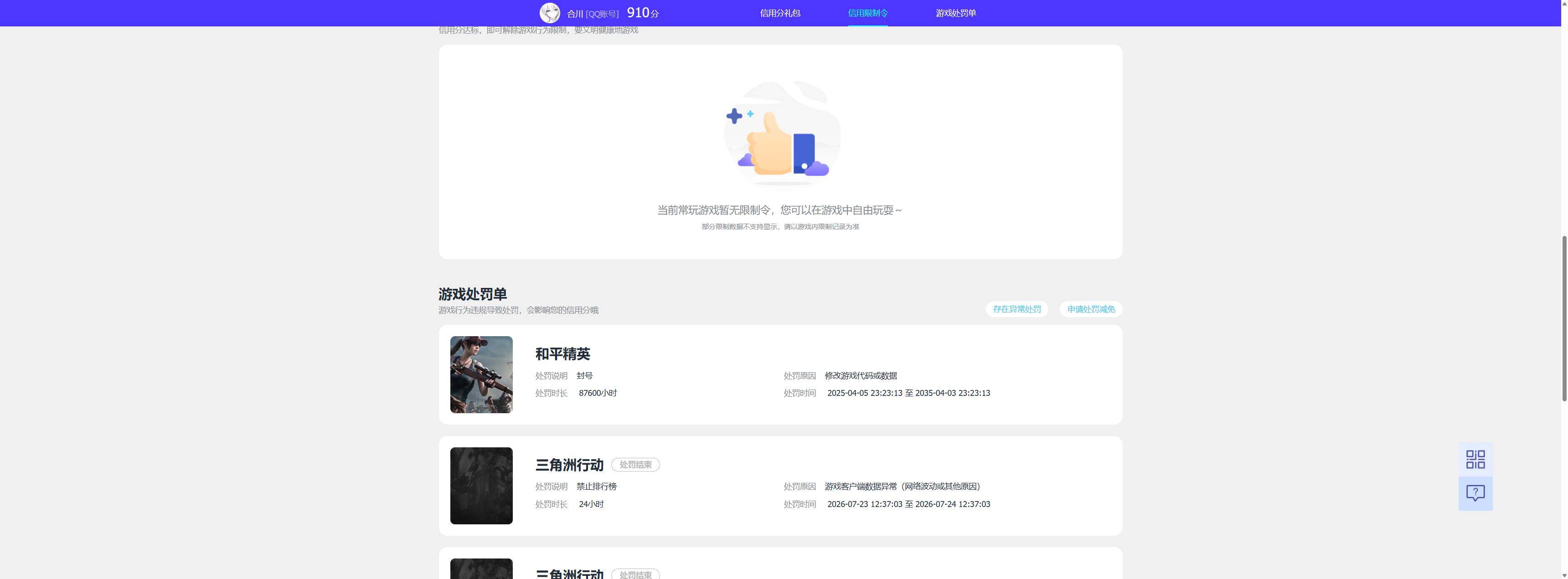Screen dimensions: 1568x579
Task: Click the first 三角洲行动 cover thumbnail
Action: point(481,486)
